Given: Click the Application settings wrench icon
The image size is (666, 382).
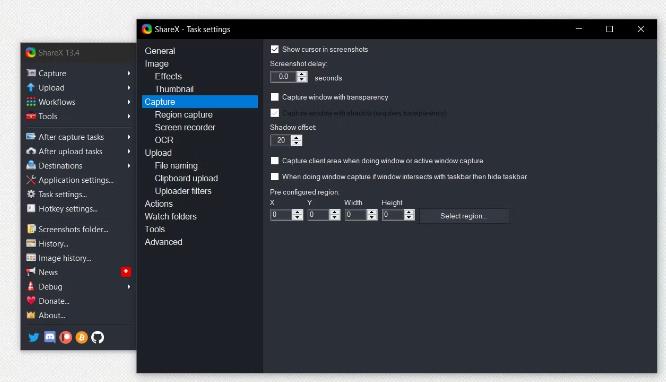Looking at the screenshot, I should pos(31,180).
